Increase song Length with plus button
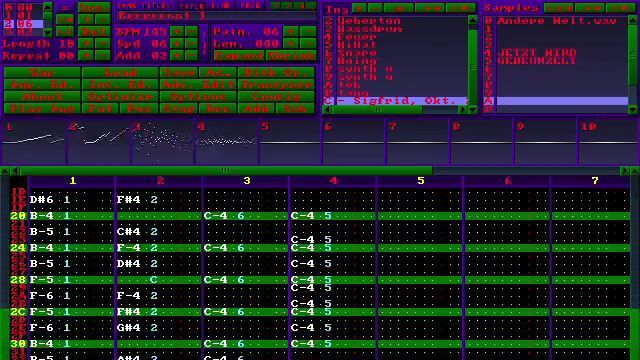The width and height of the screenshot is (640, 360). [87, 43]
